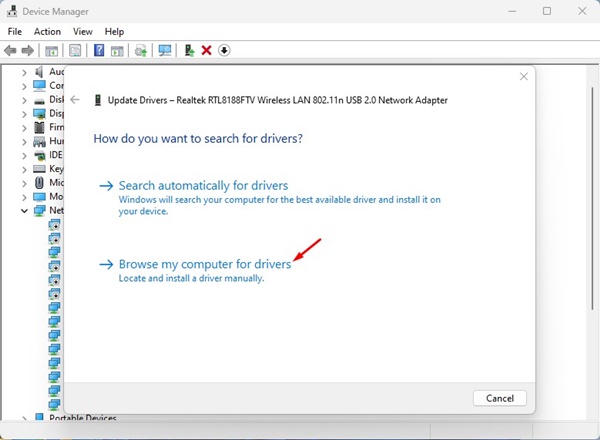The width and height of the screenshot is (600, 440).
Task: Click the Update driver software toolbar icon
Action: click(141, 50)
